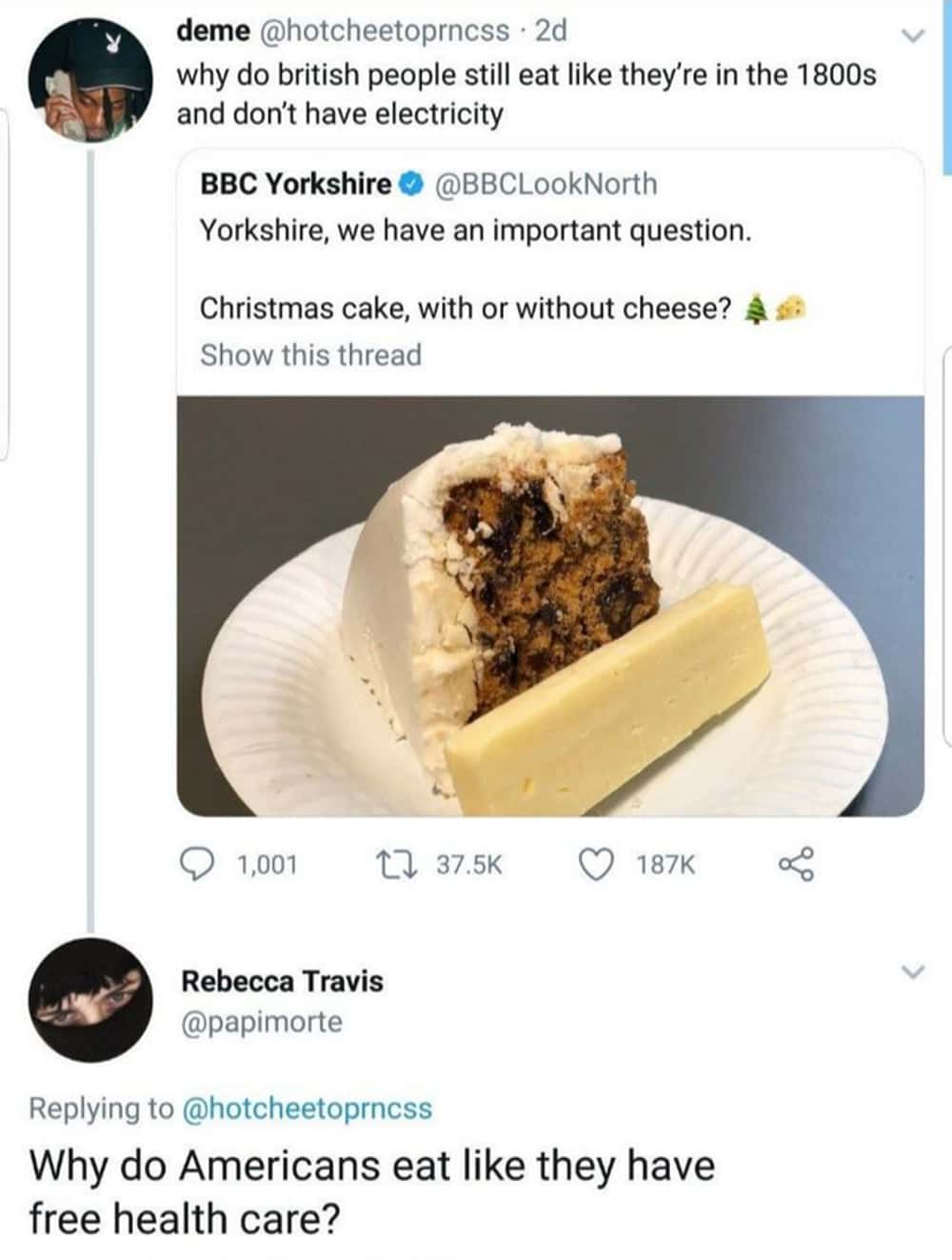
Task: Open @hotcheetoprncss handle in header
Action: coord(385,31)
